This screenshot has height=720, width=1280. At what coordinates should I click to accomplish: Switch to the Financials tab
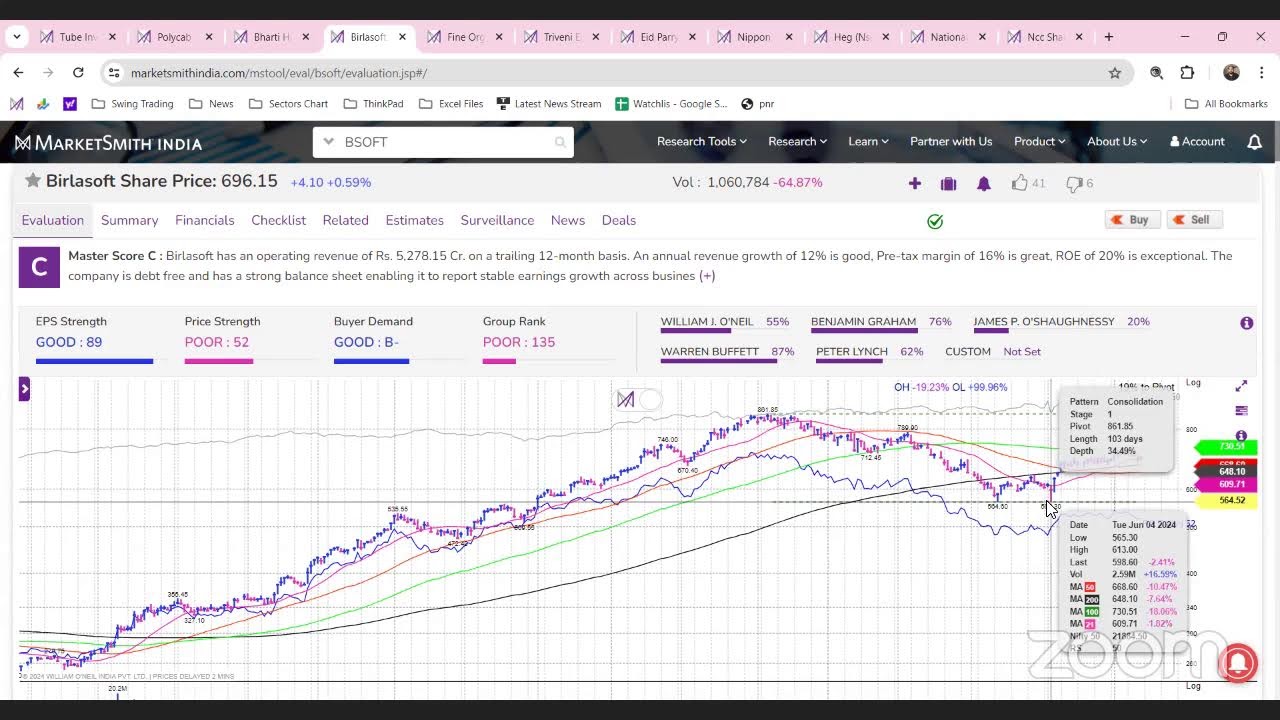tap(205, 220)
